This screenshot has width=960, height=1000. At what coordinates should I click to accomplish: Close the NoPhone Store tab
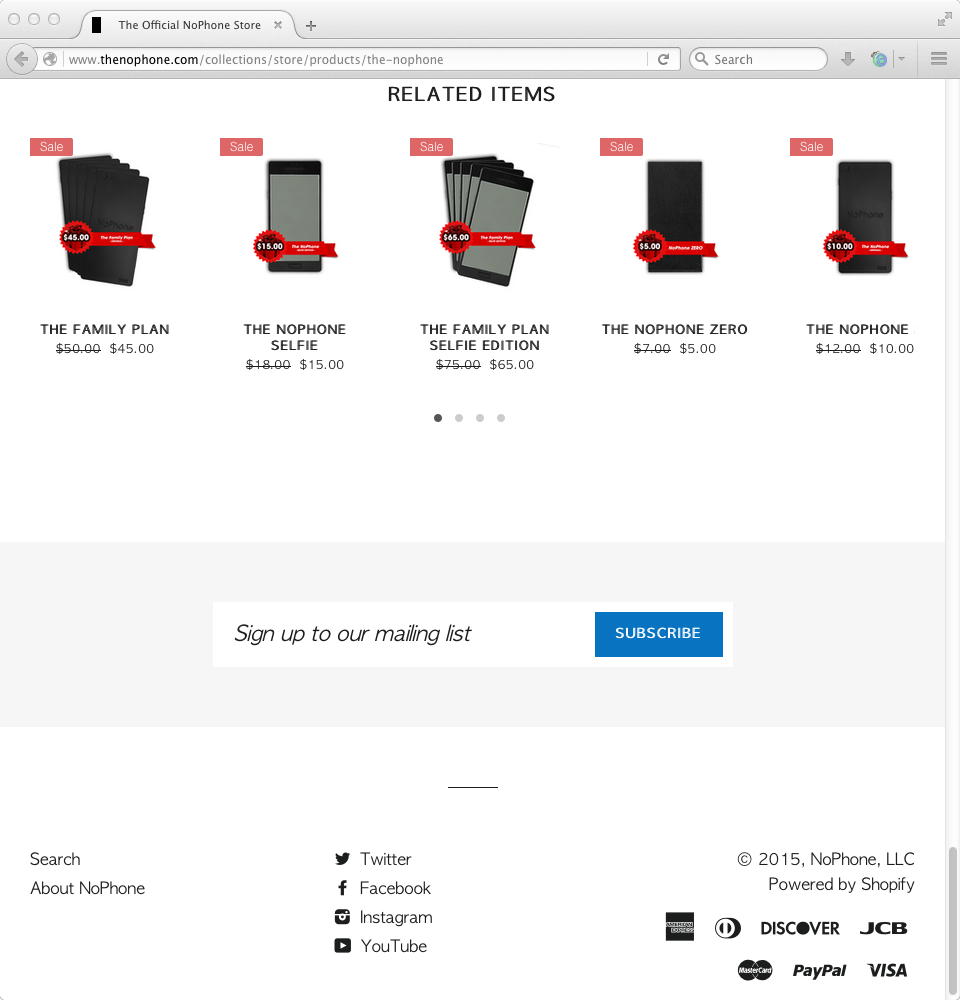[278, 25]
